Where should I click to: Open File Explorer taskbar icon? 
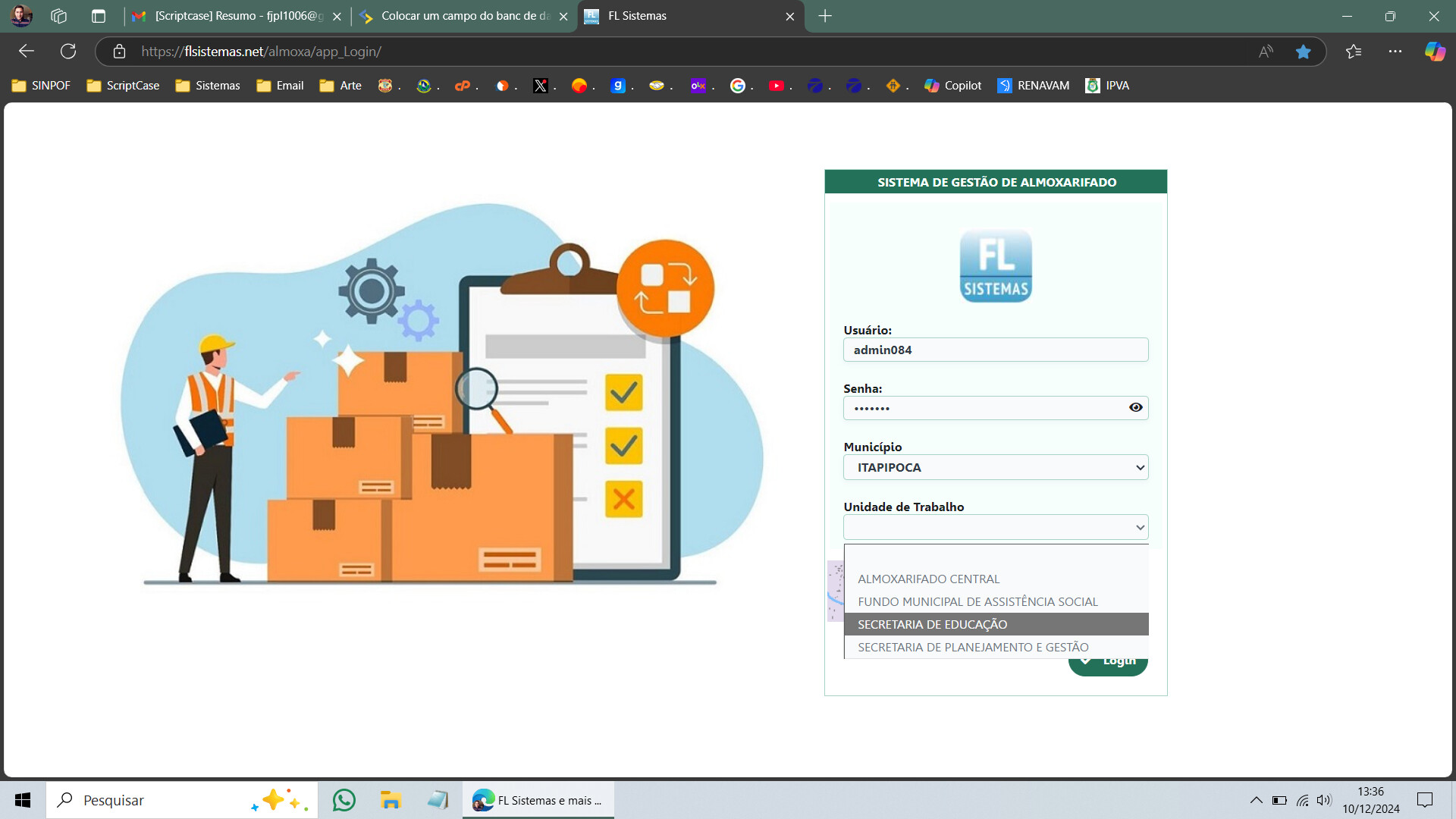point(391,800)
